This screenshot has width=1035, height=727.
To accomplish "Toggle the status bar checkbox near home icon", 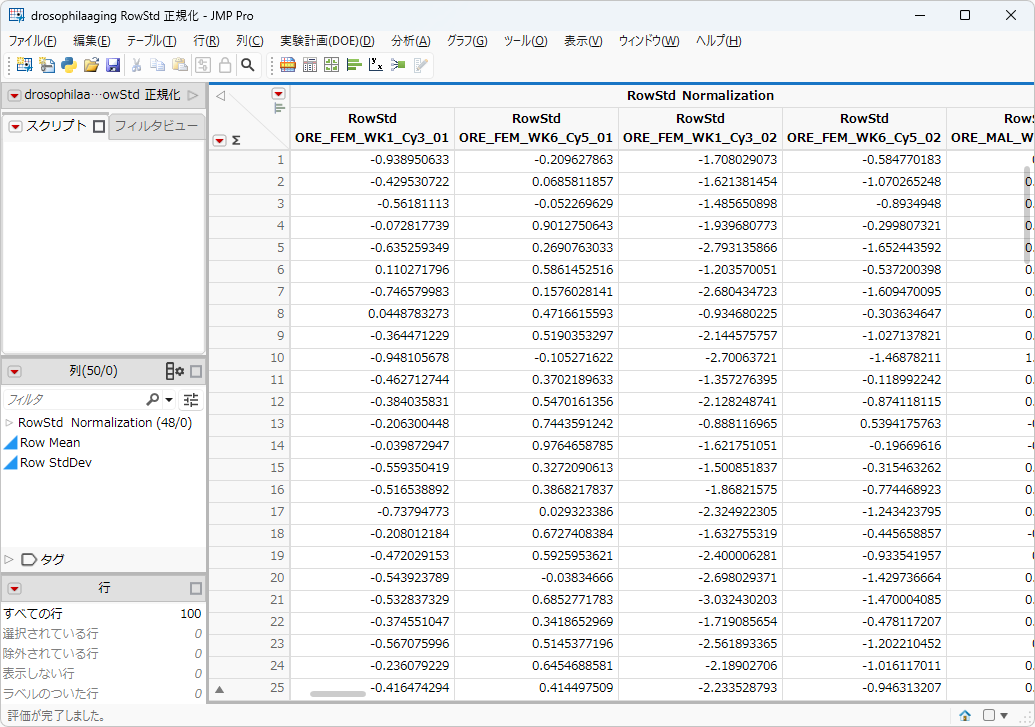I will (989, 715).
